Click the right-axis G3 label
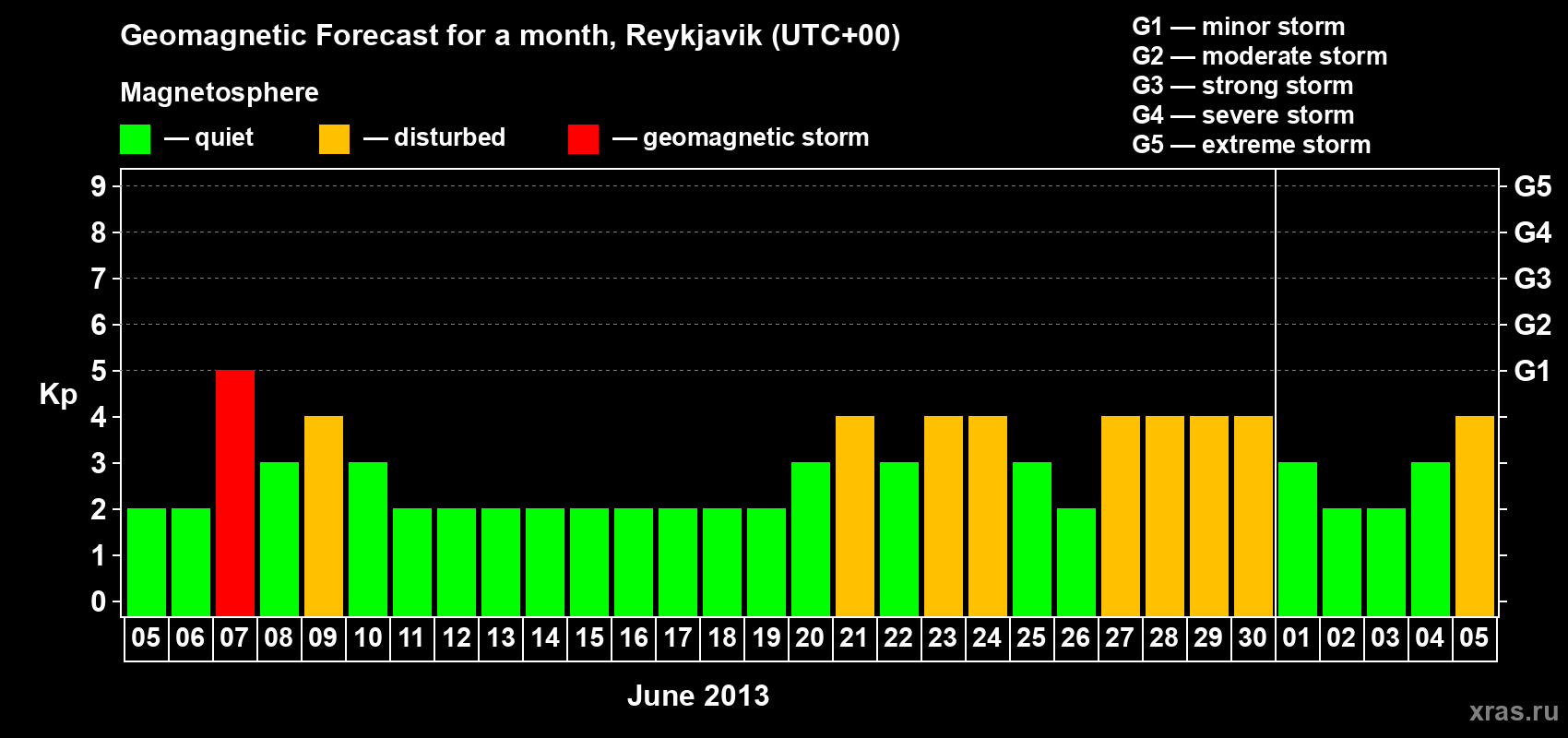 coord(1532,279)
